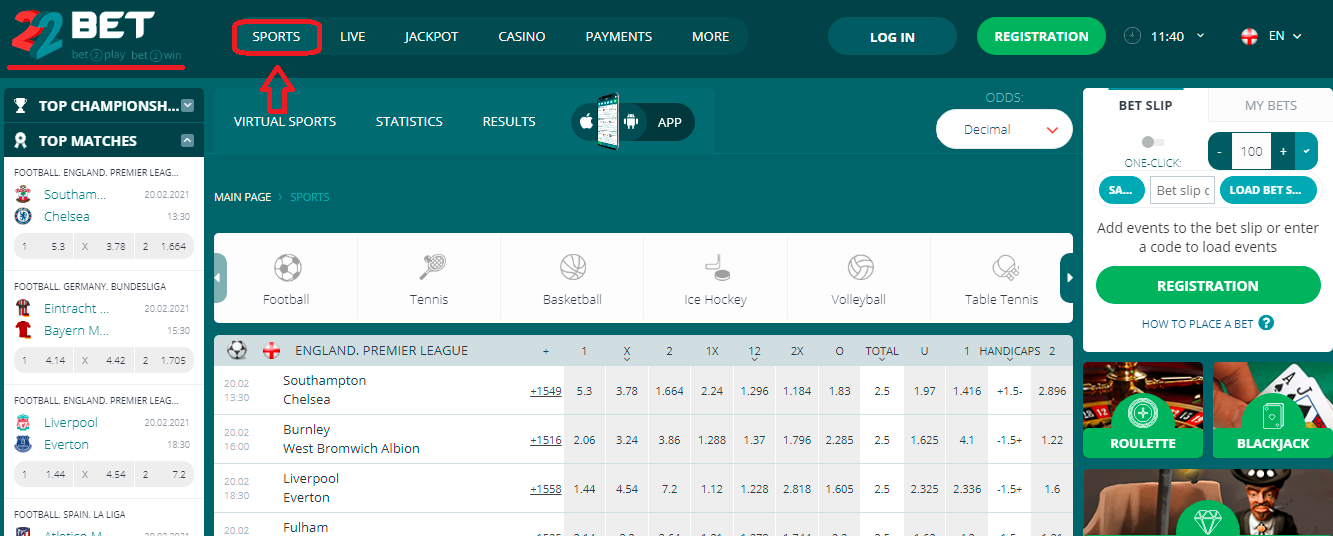Click the Top Matches ribbon icon

(x=20, y=140)
